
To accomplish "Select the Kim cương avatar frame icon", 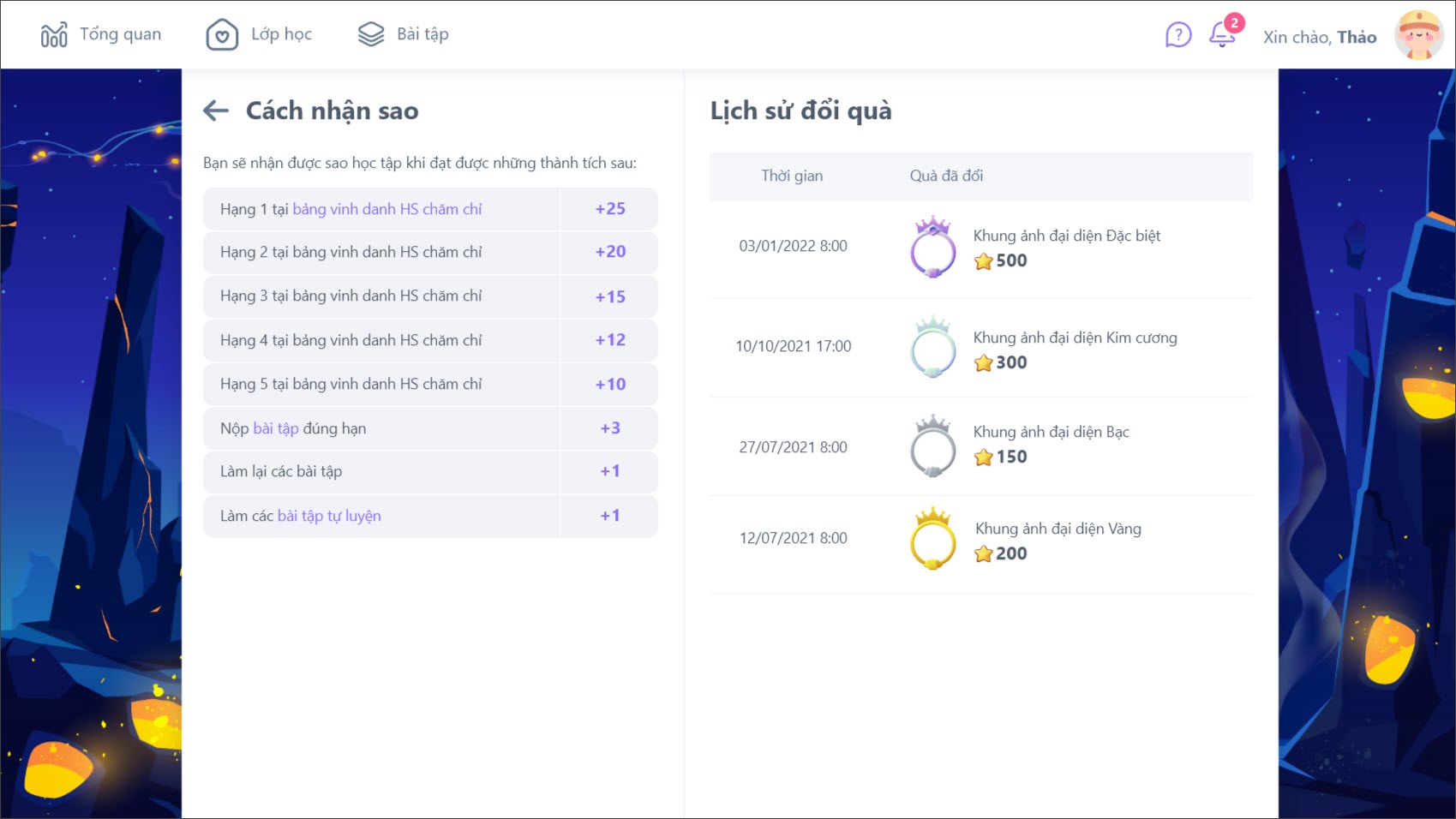I will point(932,347).
